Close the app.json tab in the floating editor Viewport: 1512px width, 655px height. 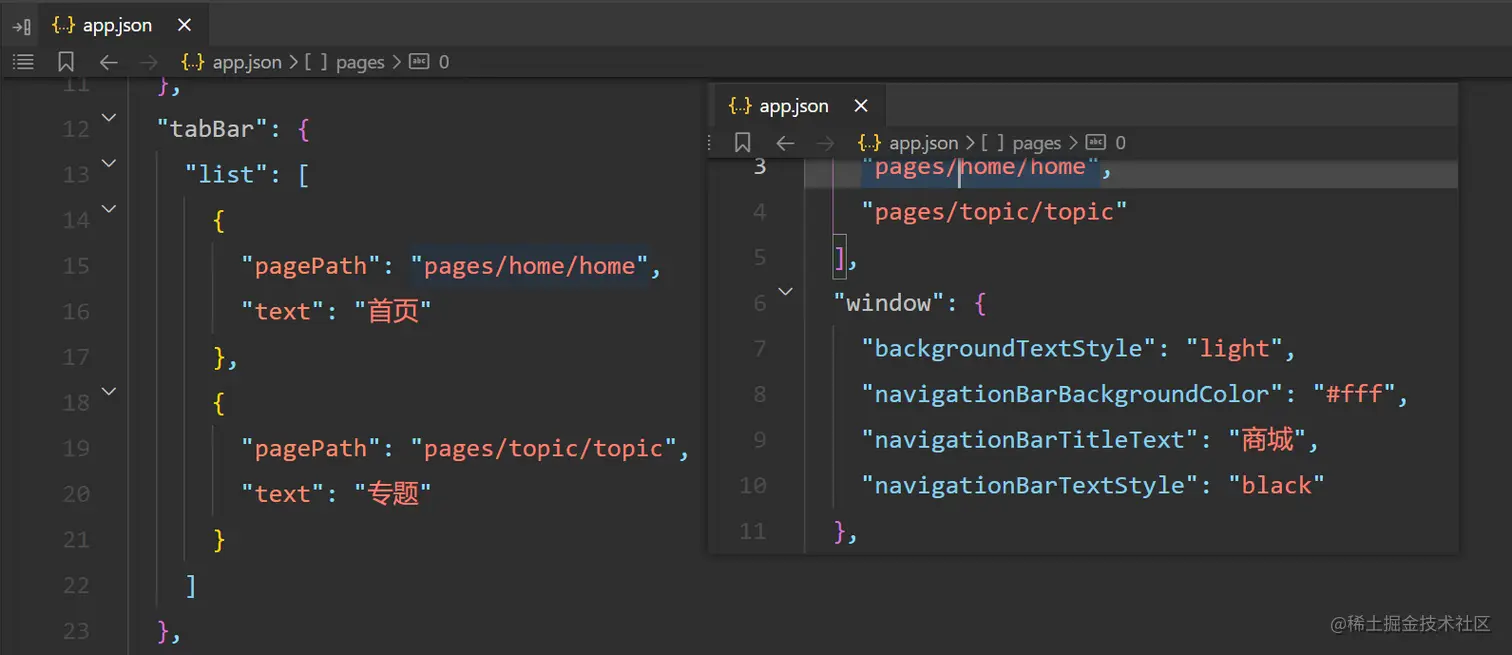861,106
